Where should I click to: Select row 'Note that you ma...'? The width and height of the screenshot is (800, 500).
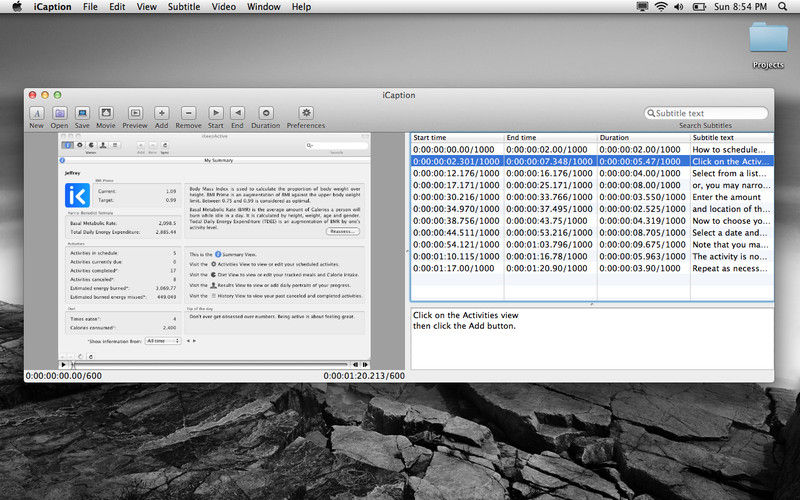592,245
